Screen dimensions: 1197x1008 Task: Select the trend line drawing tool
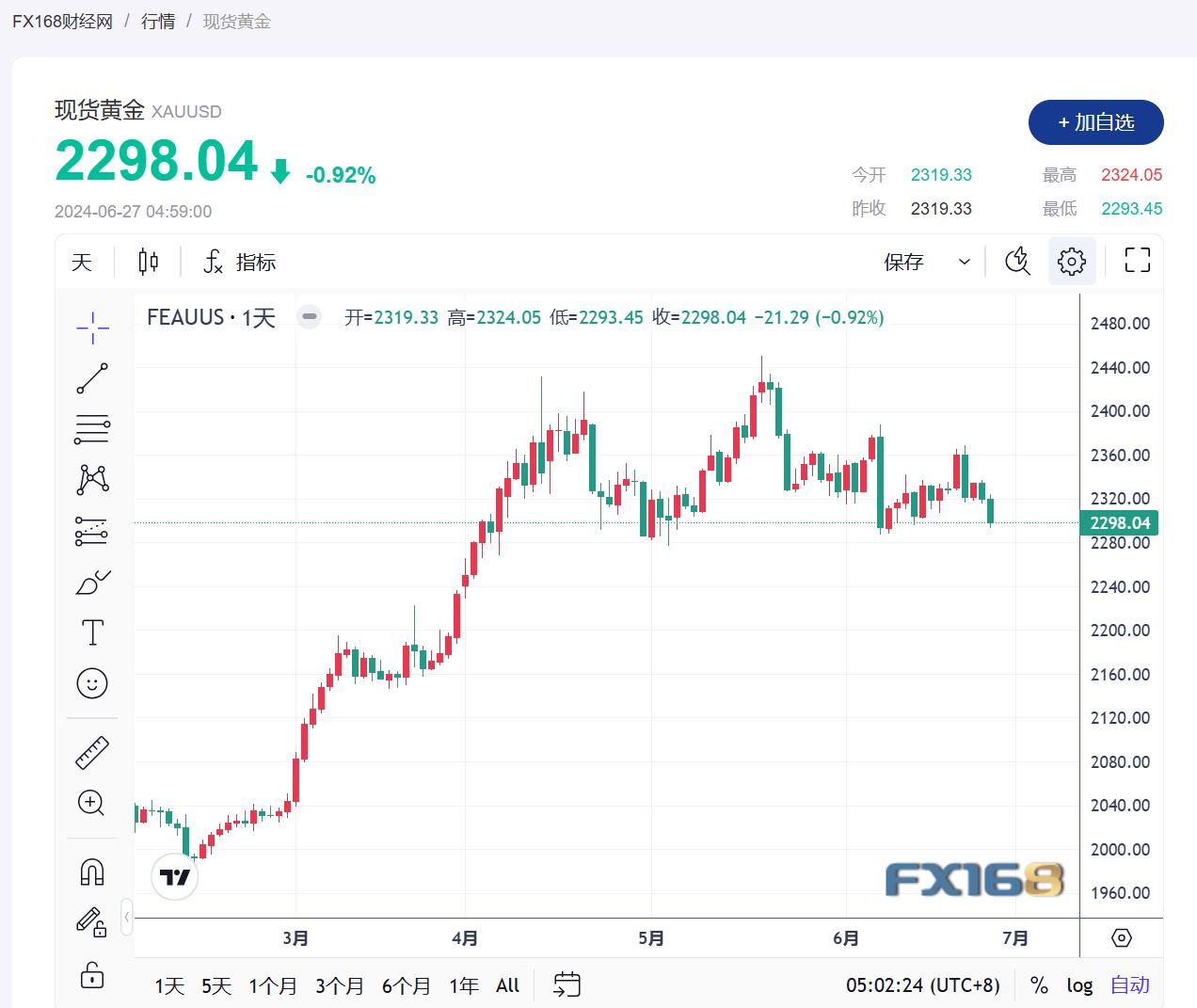tap(91, 377)
